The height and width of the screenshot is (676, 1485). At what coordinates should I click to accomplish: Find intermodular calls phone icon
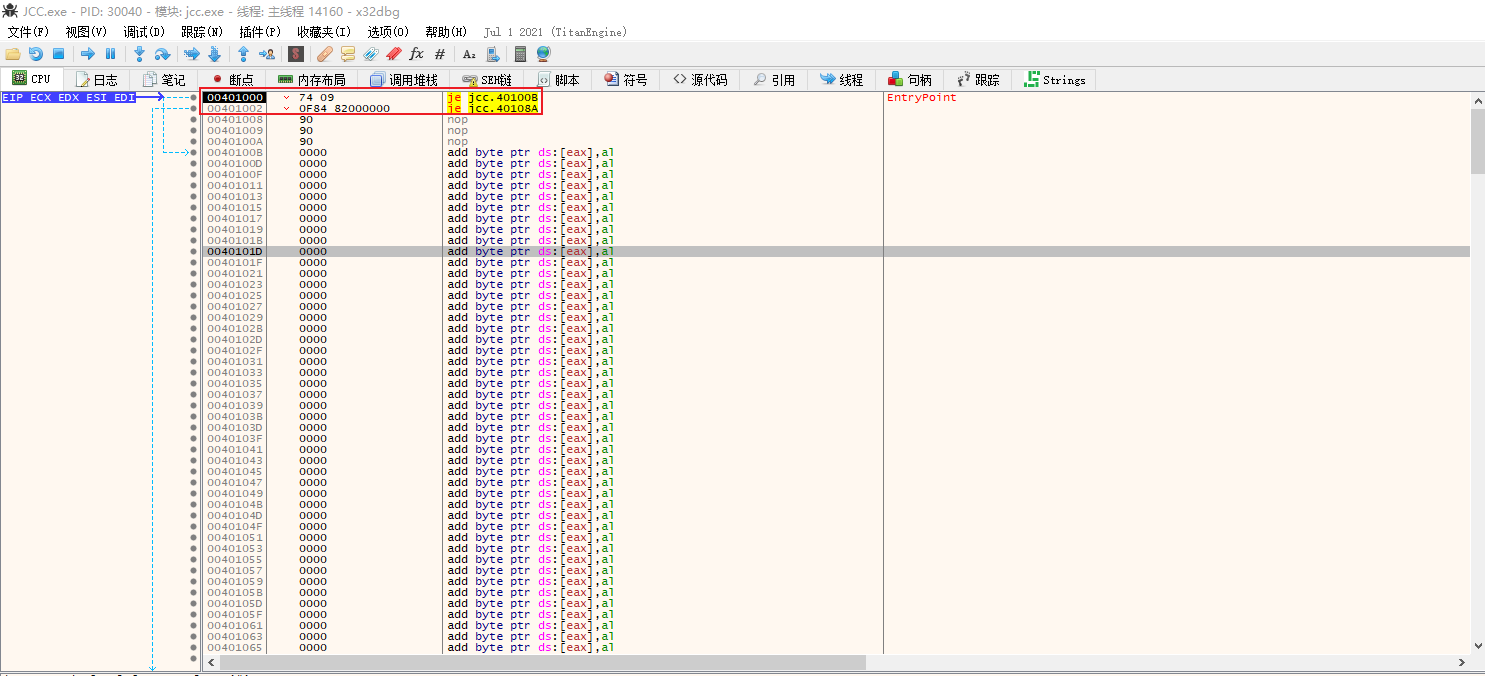(492, 54)
